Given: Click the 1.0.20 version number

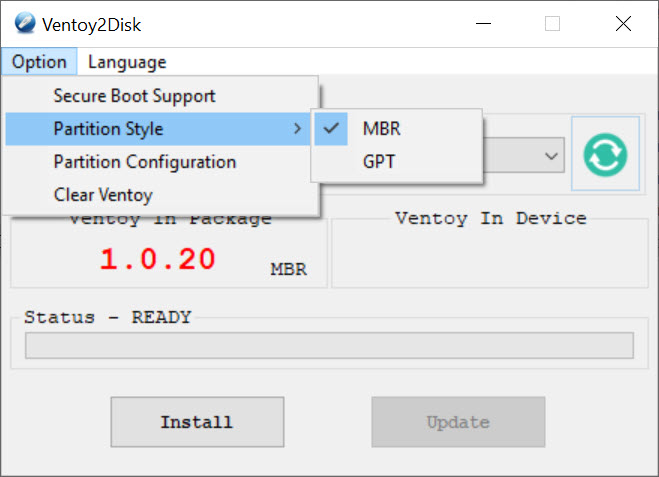Looking at the screenshot, I should 158,258.
